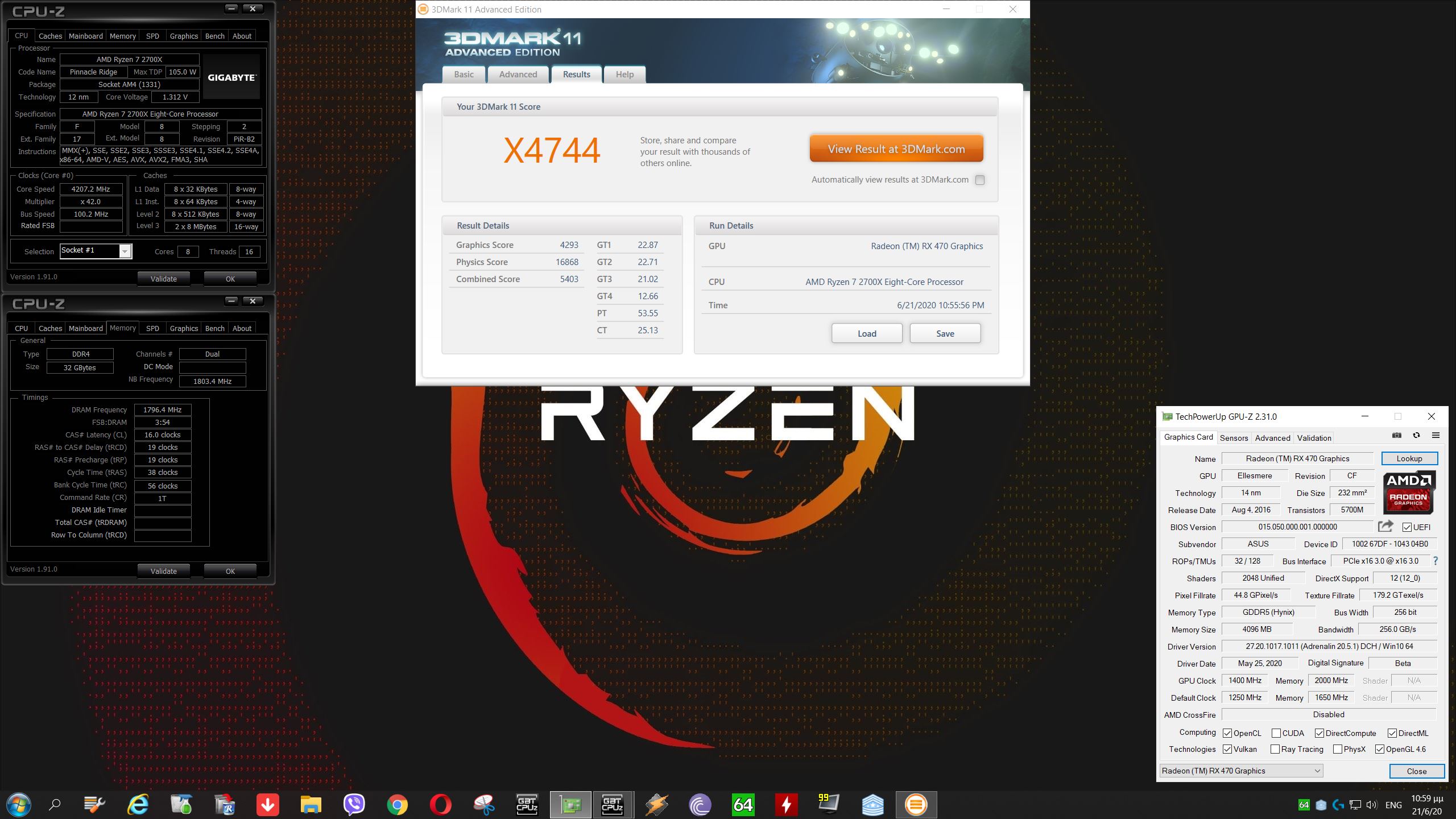Open the taskbar search magnifier
This screenshot has width=1456, height=819.
tap(55, 804)
